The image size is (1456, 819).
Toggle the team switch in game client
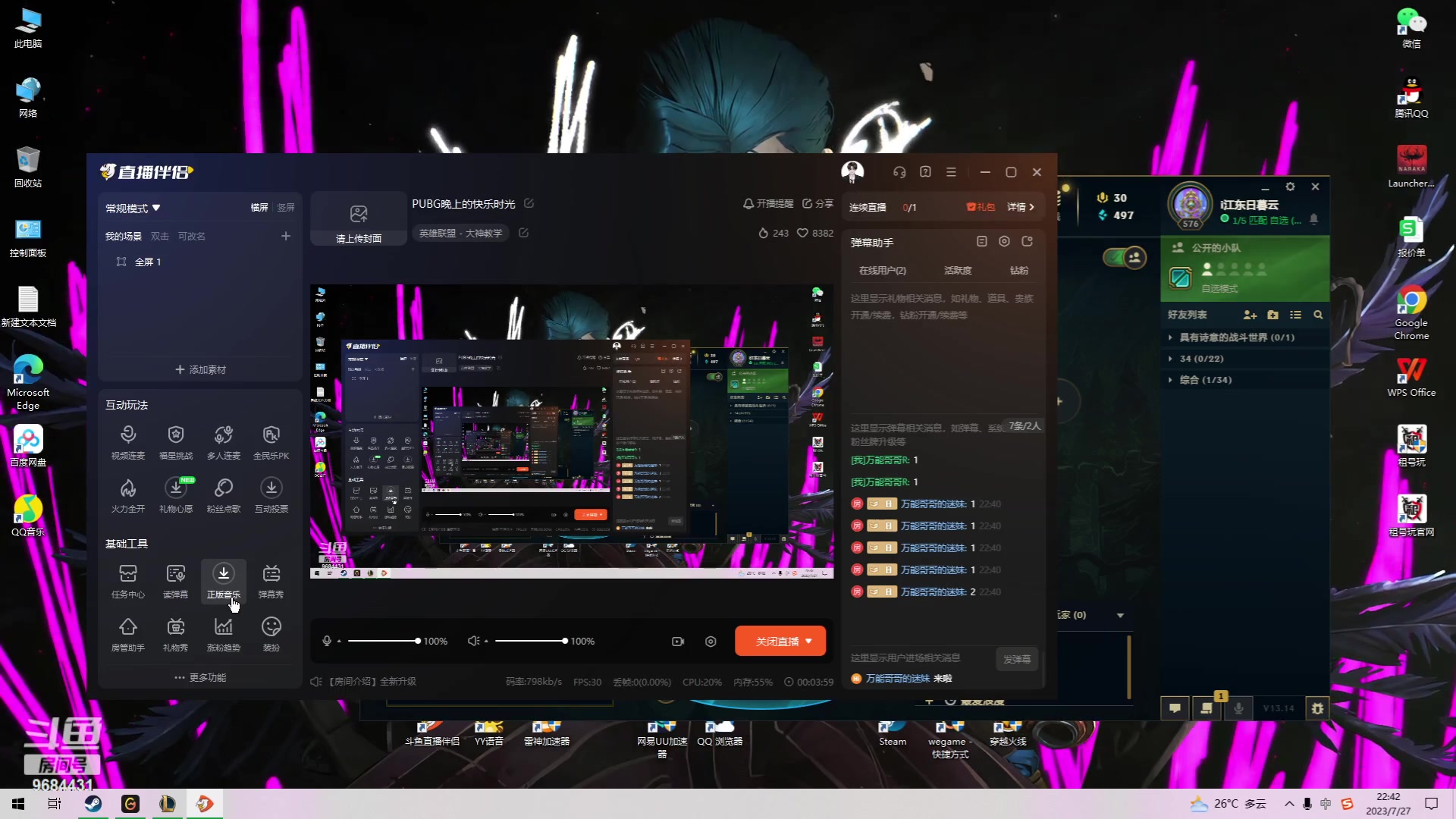[x=1125, y=257]
